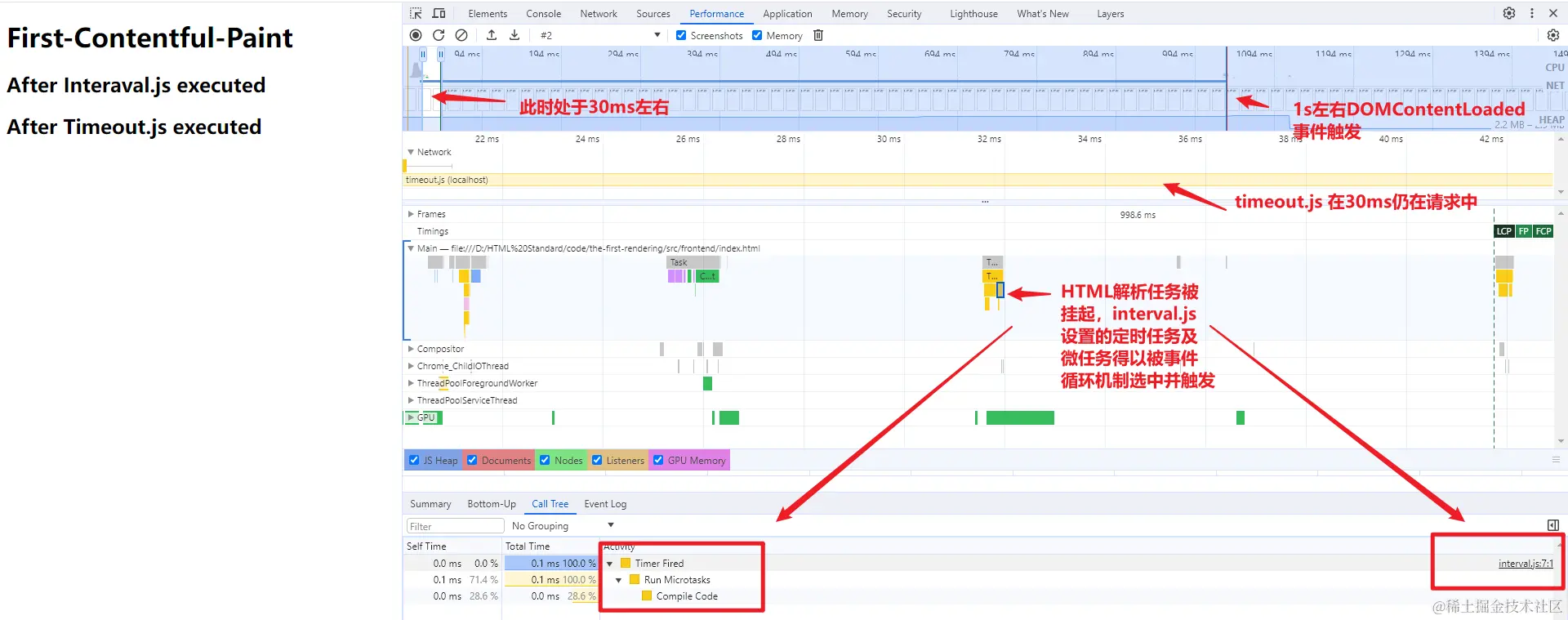The width and height of the screenshot is (1568, 620).
Task: Switch to the Event Log tab
Action: coord(605,504)
